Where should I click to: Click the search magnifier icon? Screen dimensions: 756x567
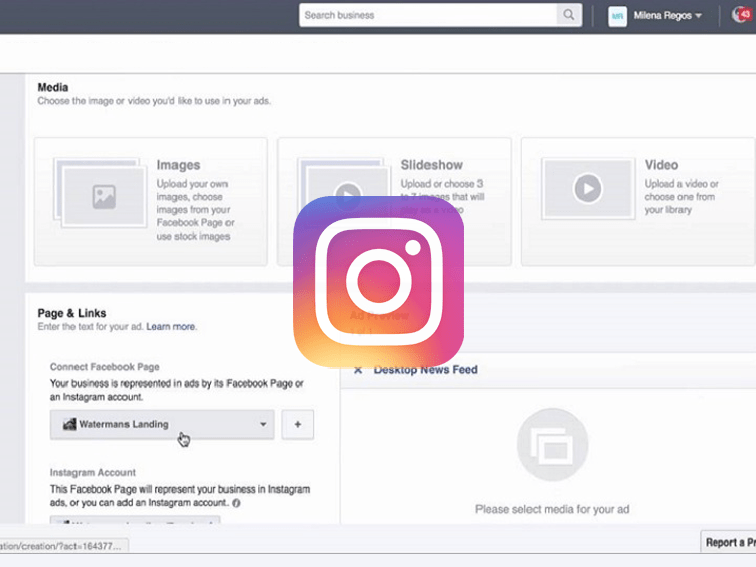click(x=569, y=15)
